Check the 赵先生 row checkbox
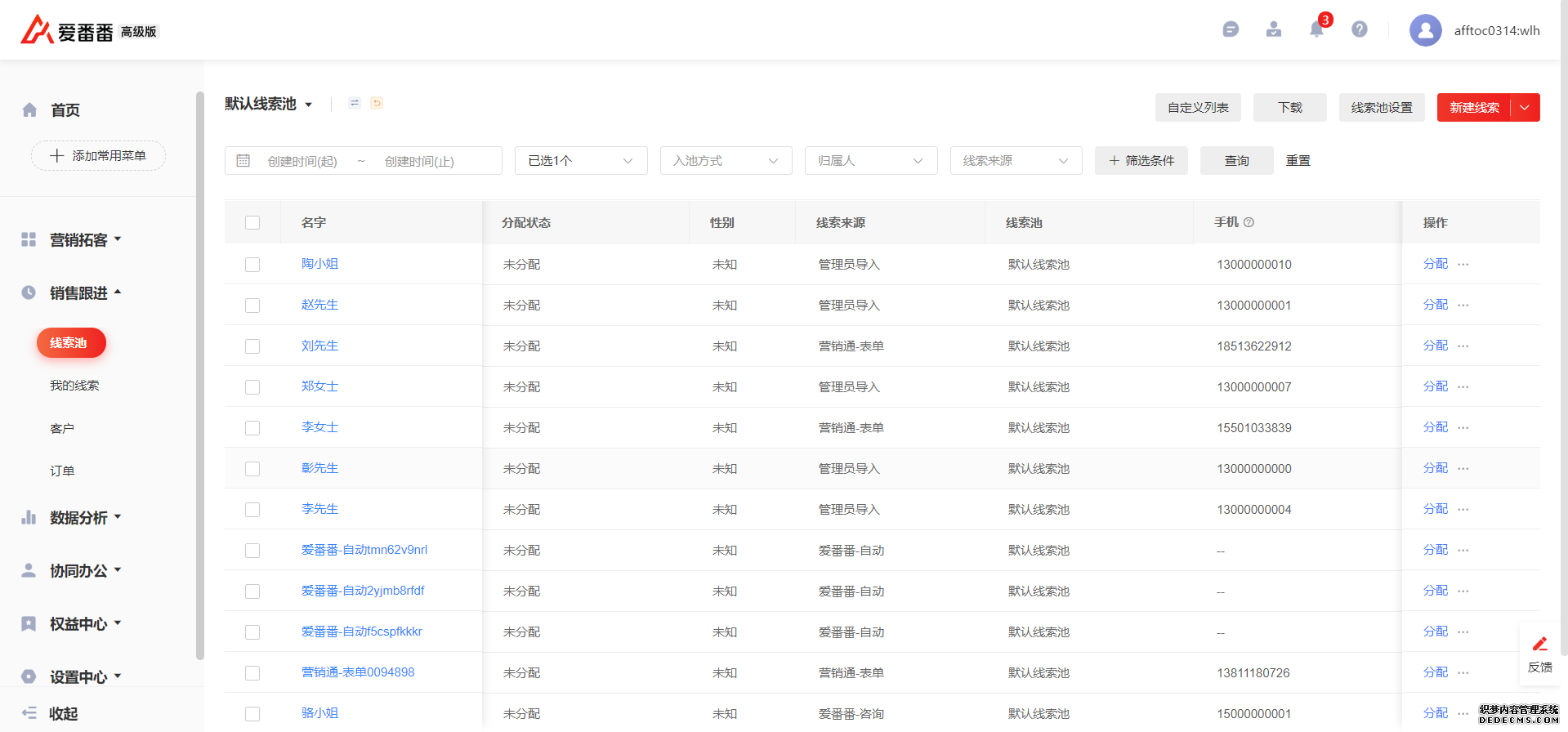Screen dimensions: 1568x732 pos(252,306)
